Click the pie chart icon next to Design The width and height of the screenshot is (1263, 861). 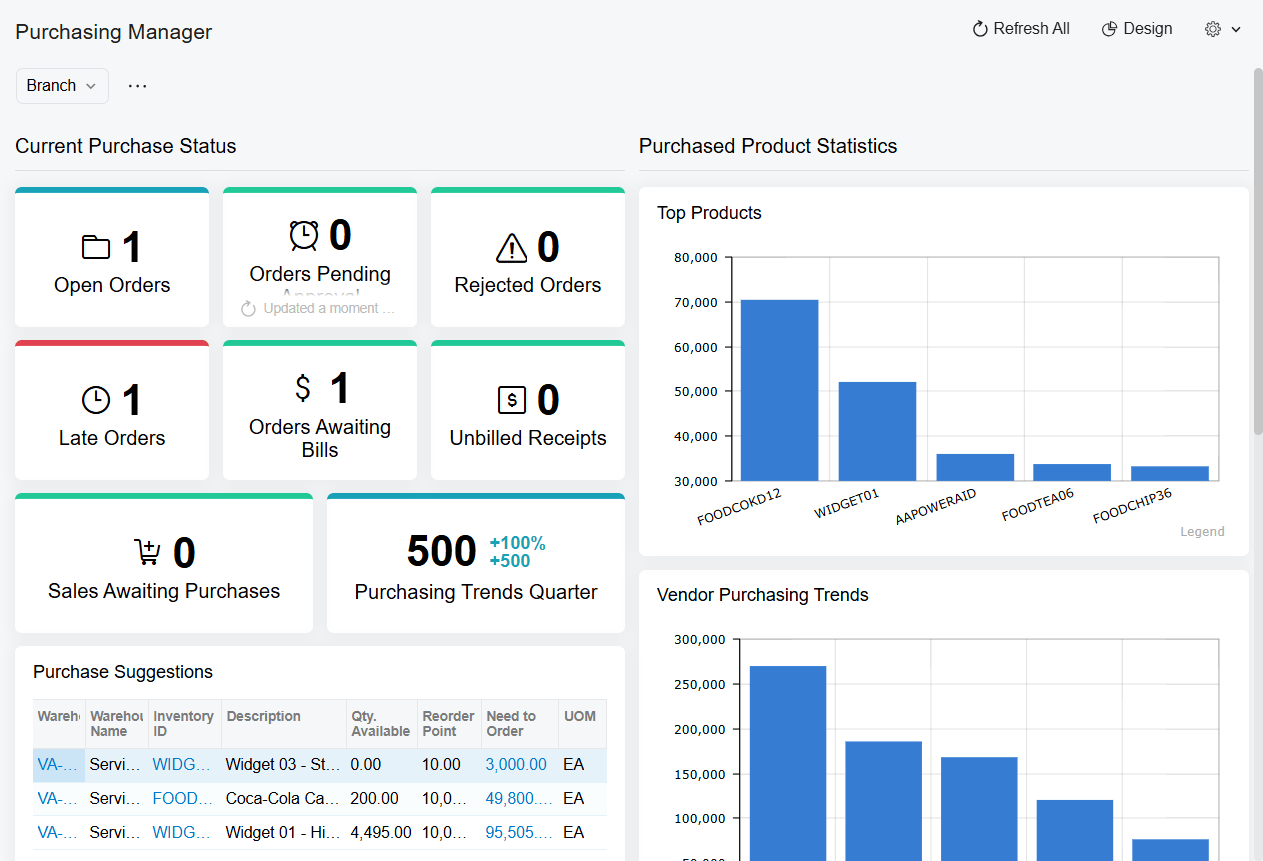tap(1108, 28)
